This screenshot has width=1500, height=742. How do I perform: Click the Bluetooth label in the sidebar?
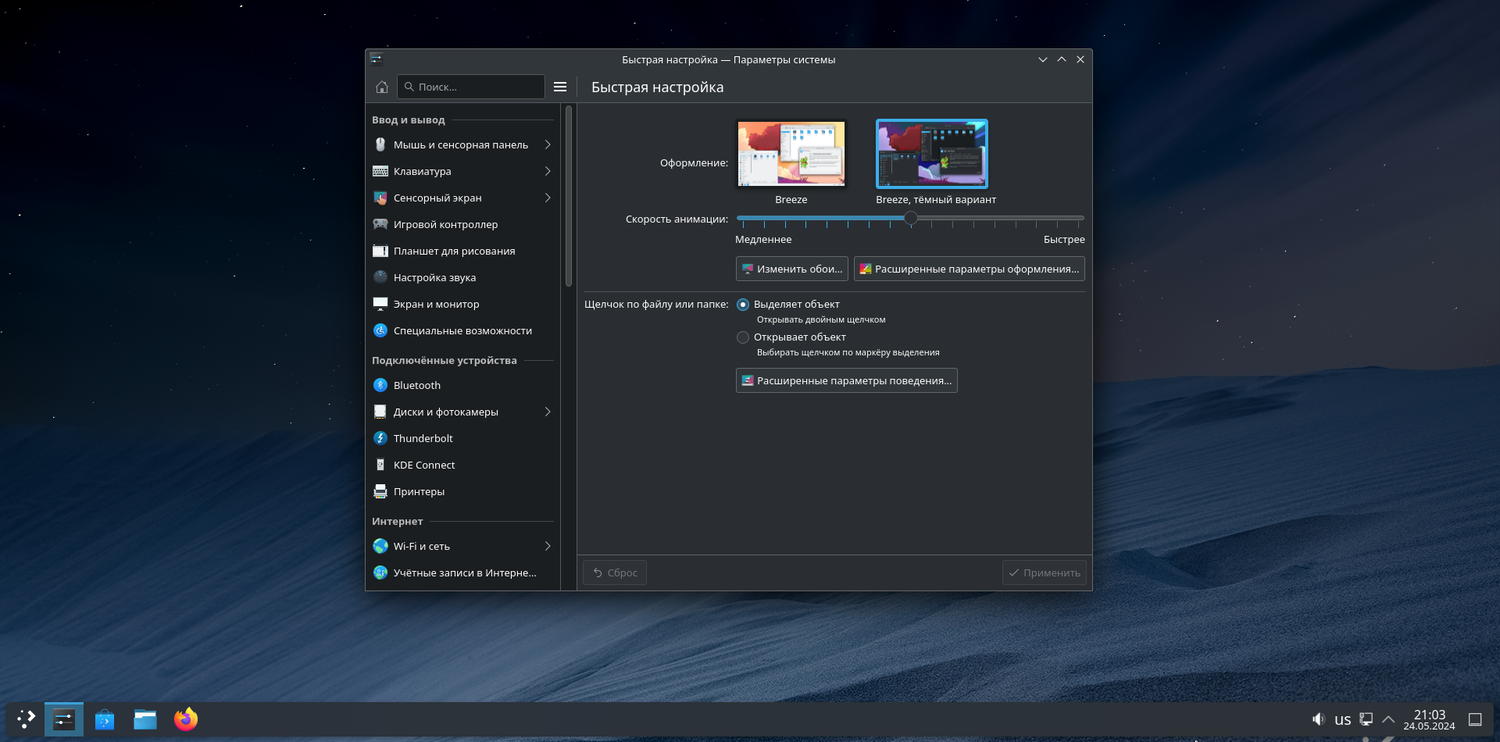pos(417,385)
